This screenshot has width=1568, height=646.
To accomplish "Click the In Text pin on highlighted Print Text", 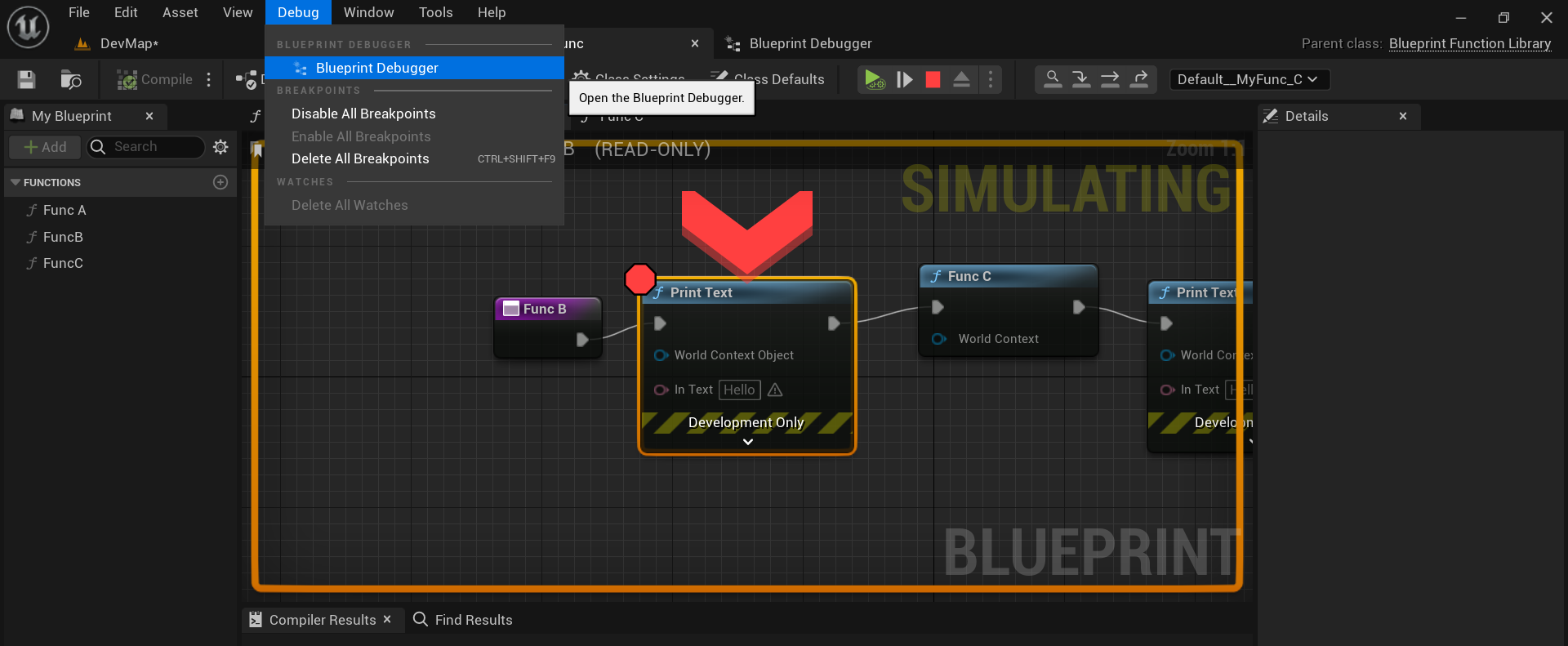I will (661, 390).
